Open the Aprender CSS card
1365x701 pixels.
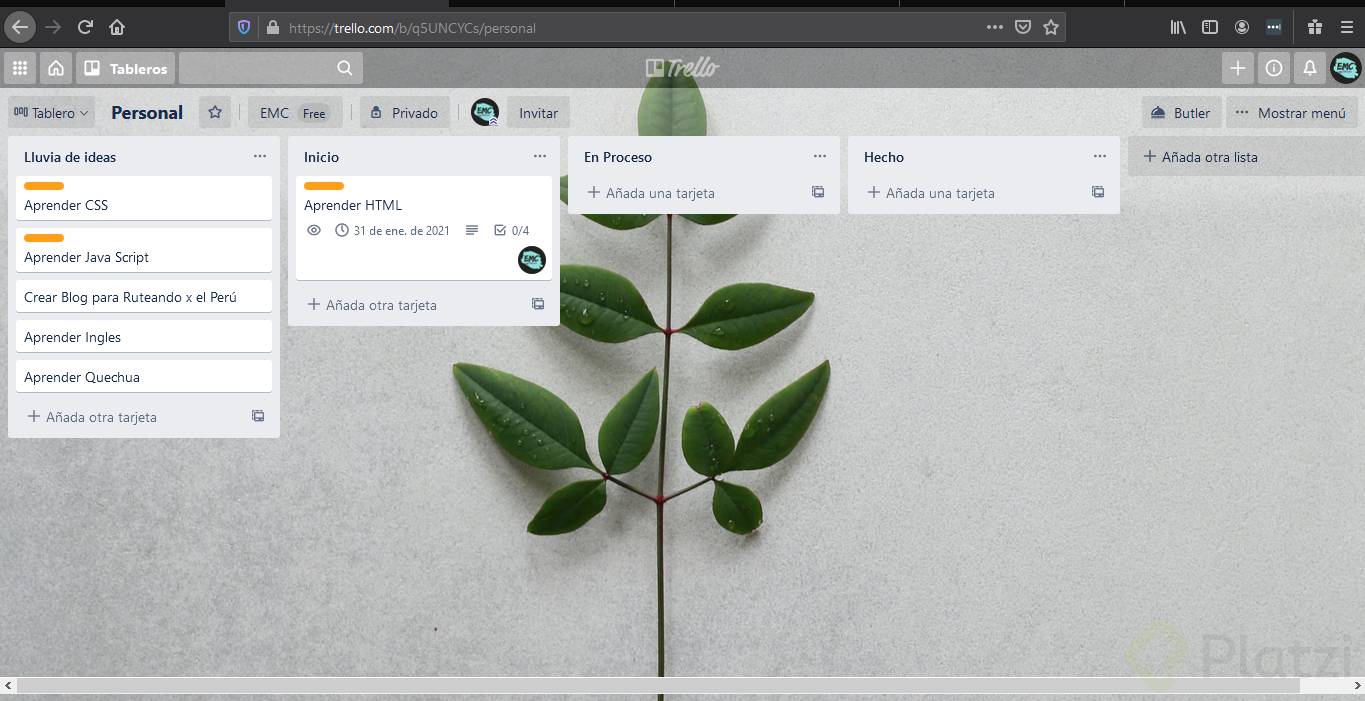(144, 198)
